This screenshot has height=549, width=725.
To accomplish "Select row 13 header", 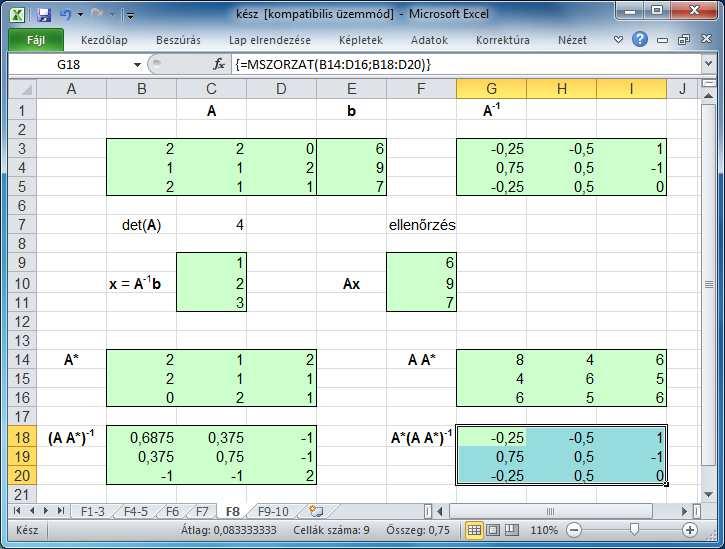I will pos(22,340).
